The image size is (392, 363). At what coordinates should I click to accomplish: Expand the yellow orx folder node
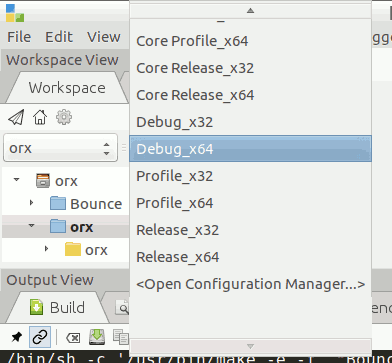tap(46, 248)
